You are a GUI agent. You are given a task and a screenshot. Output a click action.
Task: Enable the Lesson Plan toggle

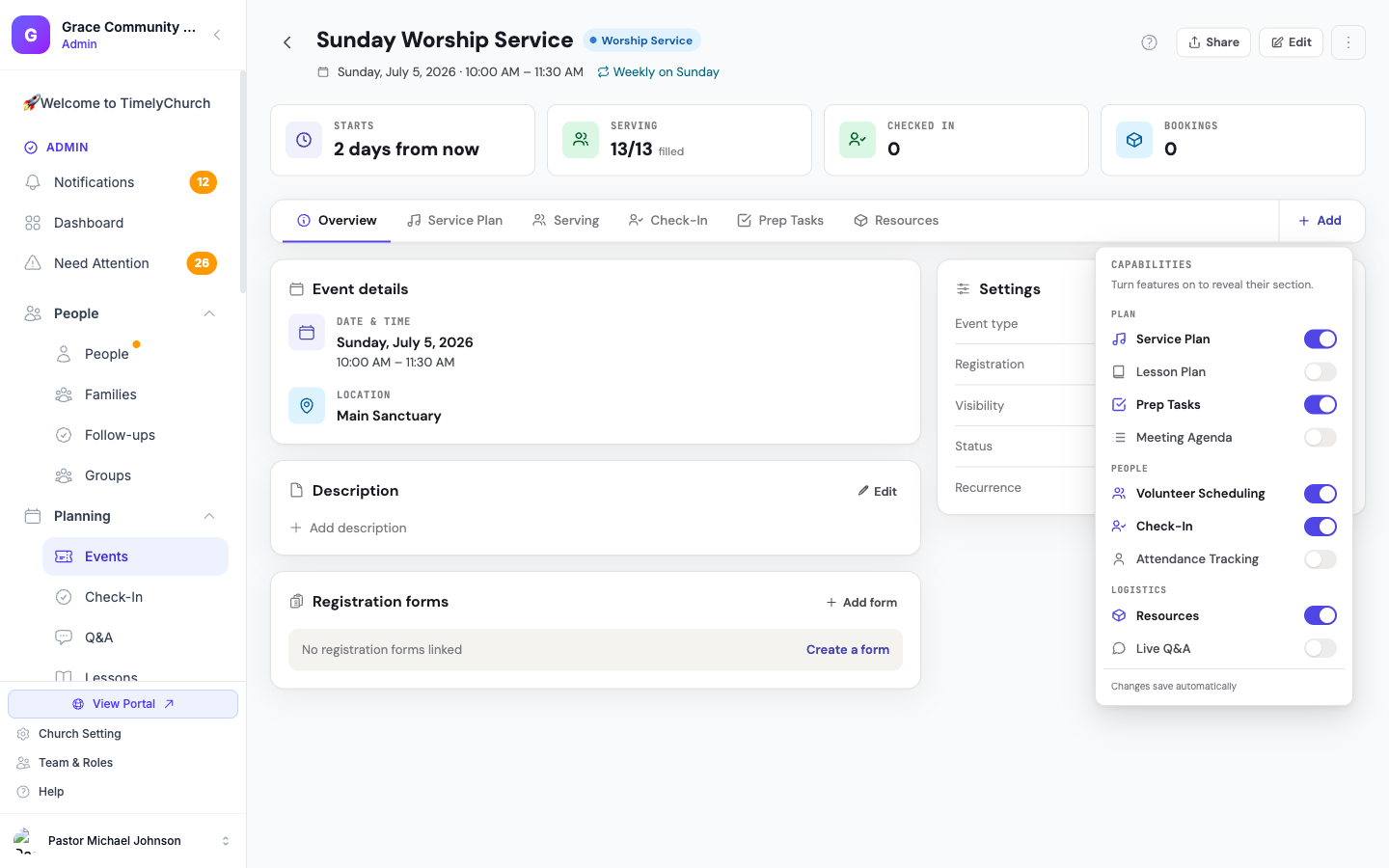click(1320, 372)
